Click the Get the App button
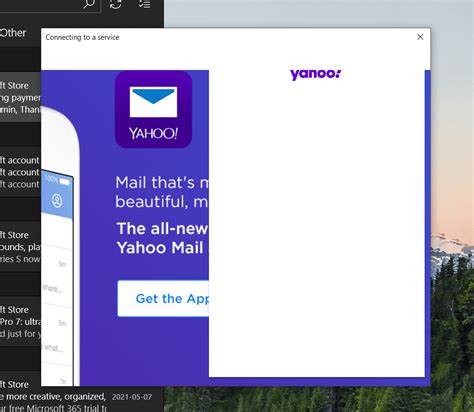 (x=163, y=299)
